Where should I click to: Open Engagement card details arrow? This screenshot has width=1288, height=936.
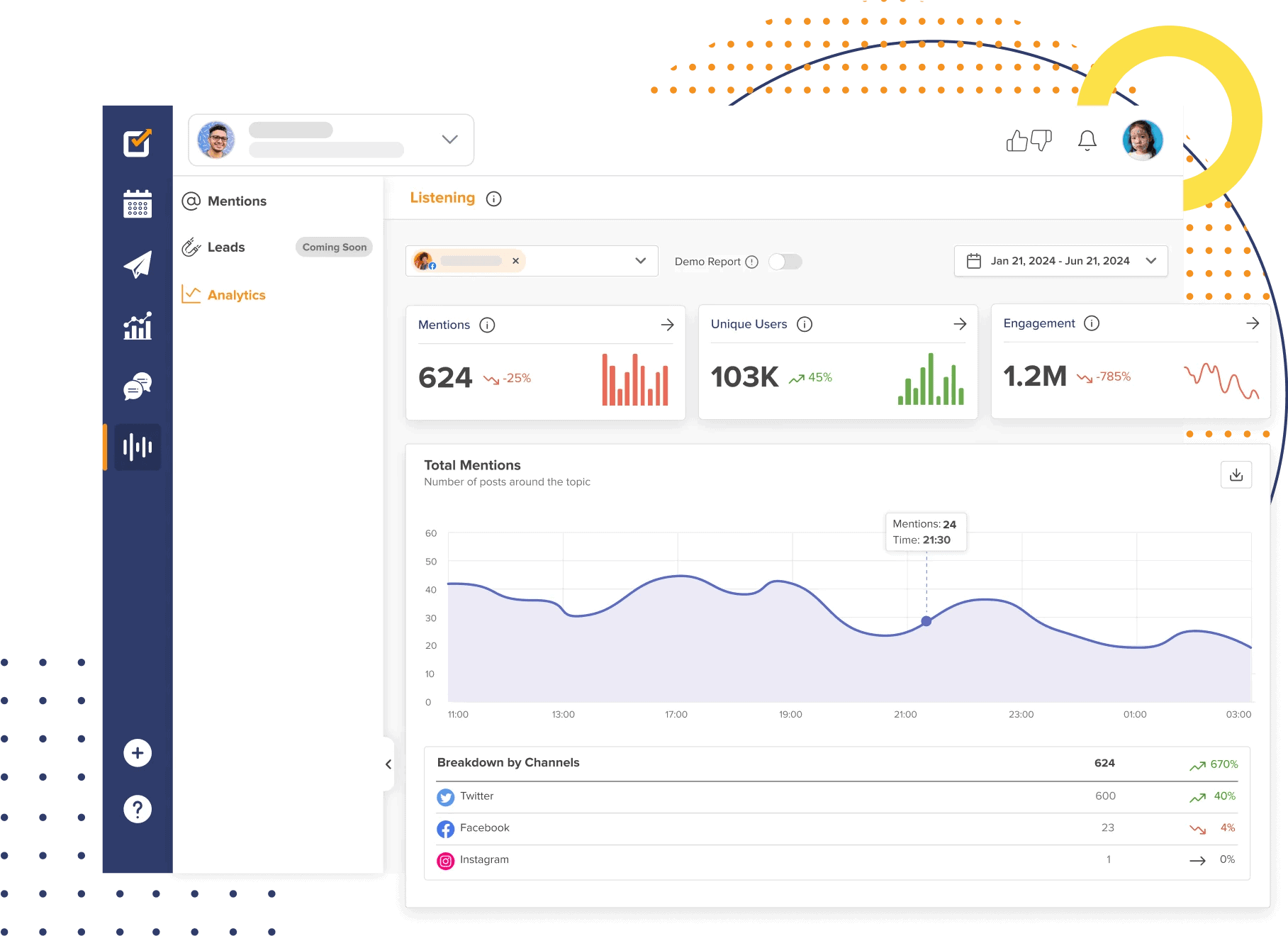point(1252,323)
